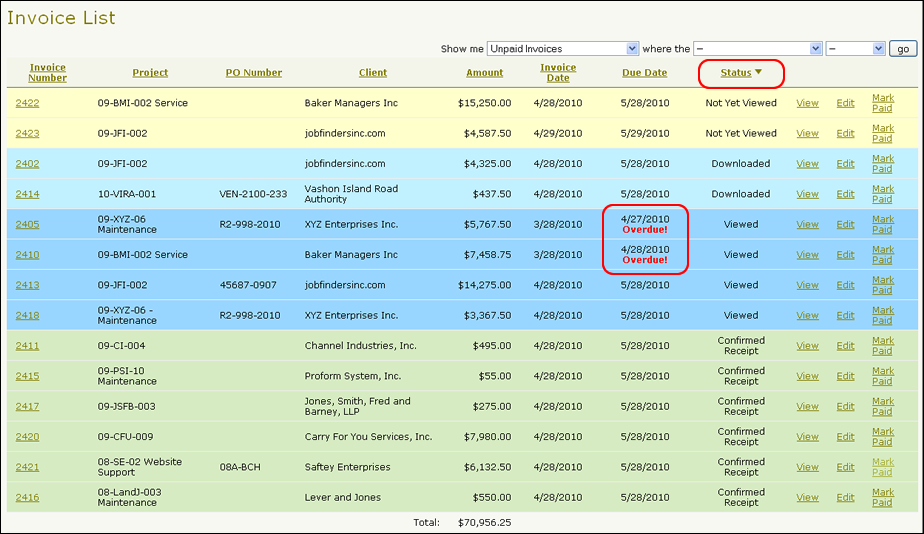This screenshot has width=924, height=534.
Task: View invoice 2411 Channel Industries
Action: pyautogui.click(x=807, y=346)
